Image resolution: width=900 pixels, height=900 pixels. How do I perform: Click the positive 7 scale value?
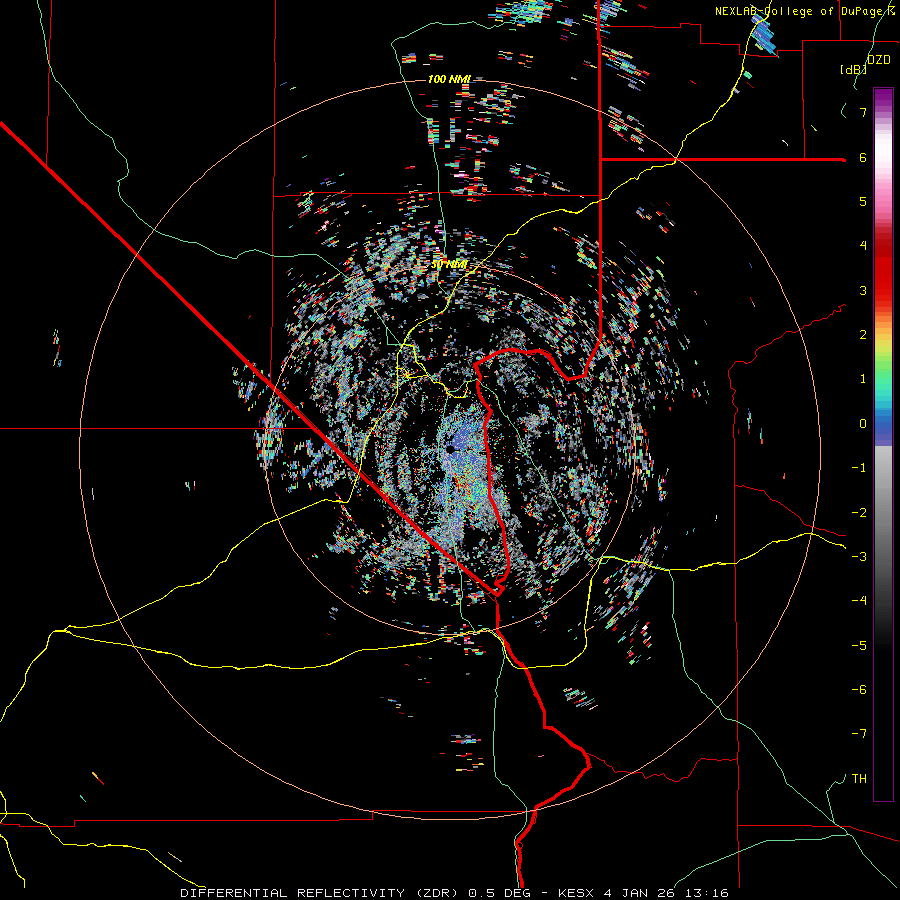pyautogui.click(x=863, y=112)
